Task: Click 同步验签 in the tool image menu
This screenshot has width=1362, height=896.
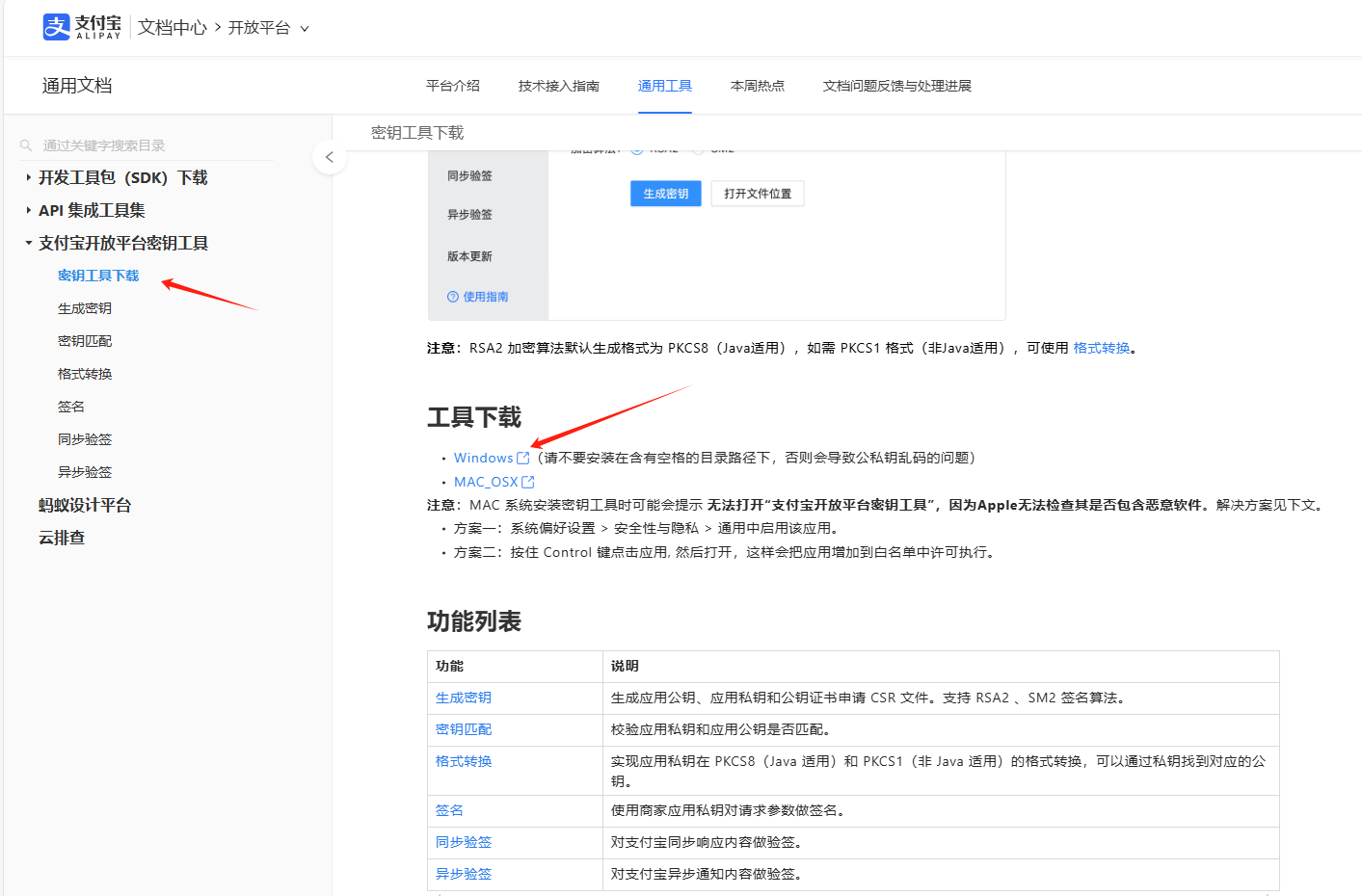Action: pos(469,175)
